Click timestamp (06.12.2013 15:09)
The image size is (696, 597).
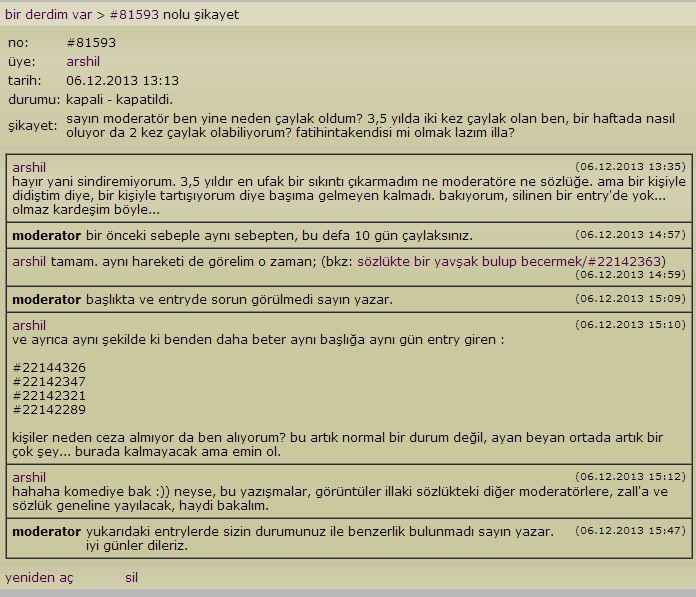(630, 298)
